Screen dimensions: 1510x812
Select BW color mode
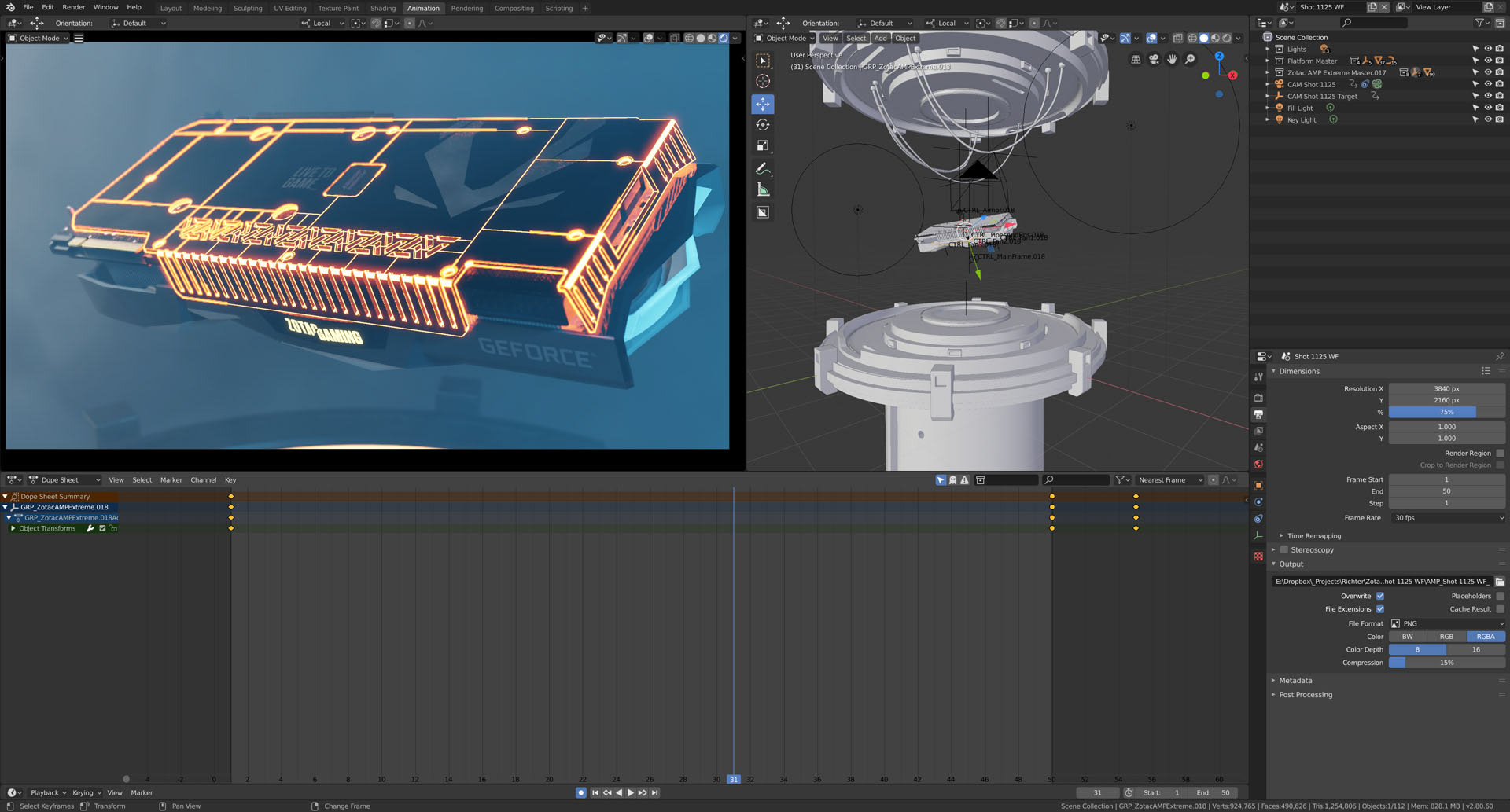click(1408, 637)
